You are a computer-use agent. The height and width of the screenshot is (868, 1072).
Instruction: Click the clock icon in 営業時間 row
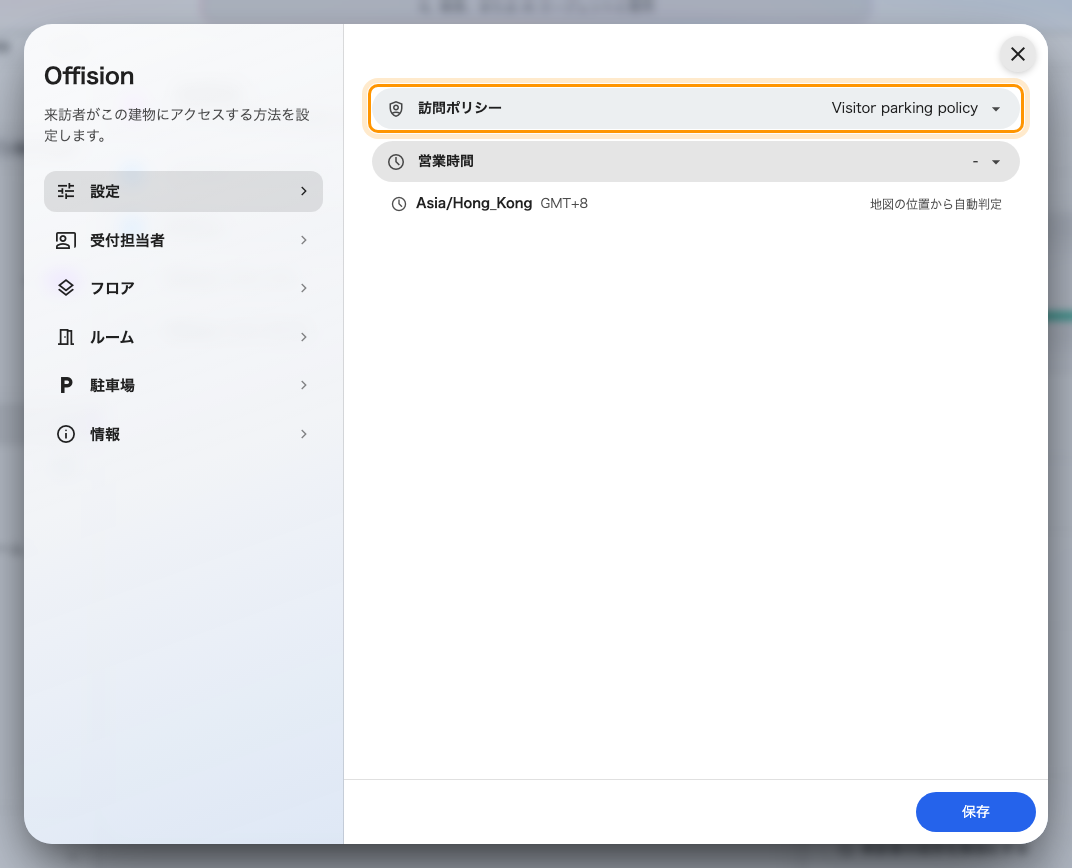point(396,162)
